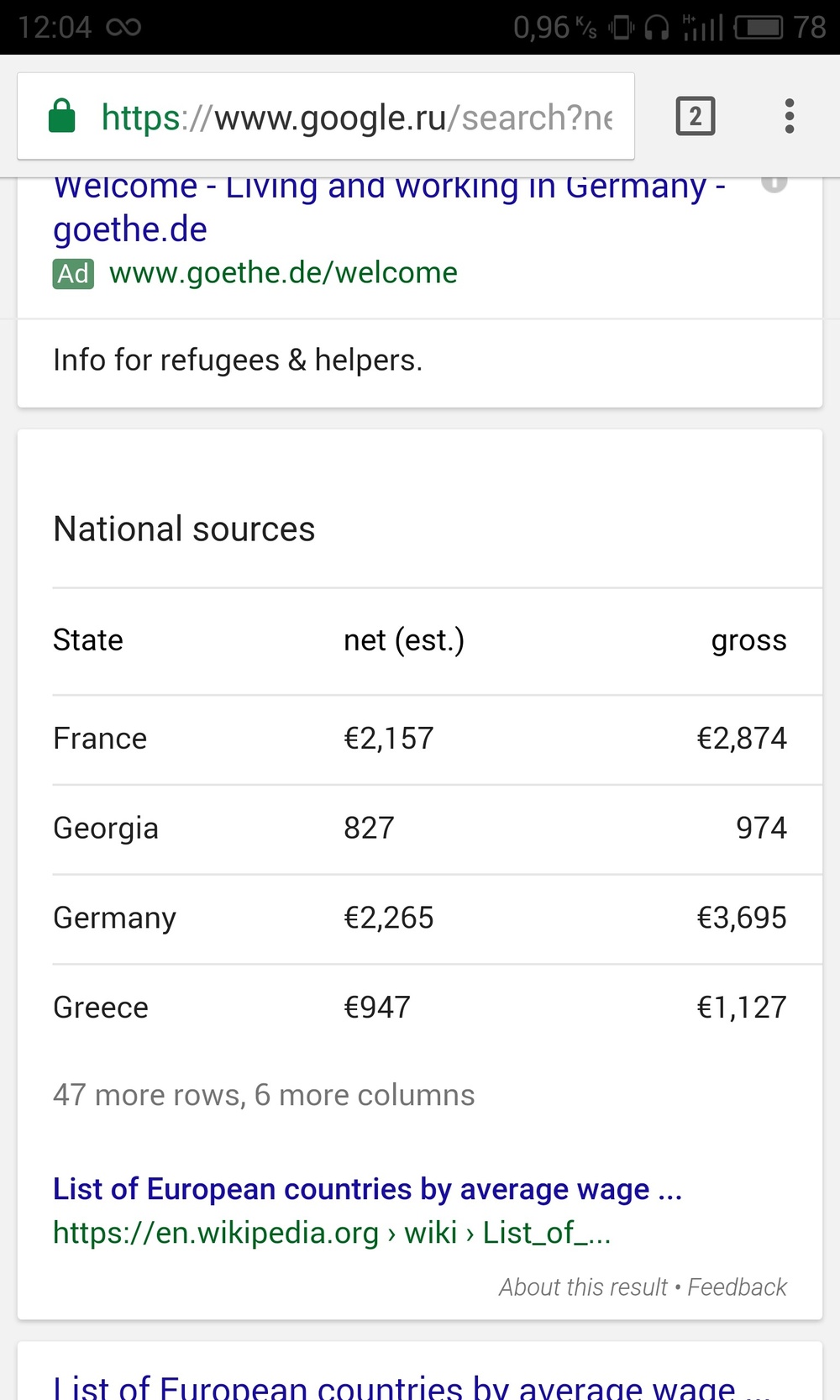Tap the ad info icon beside the goethe.de title
This screenshot has height=1400, width=840.
(774, 182)
